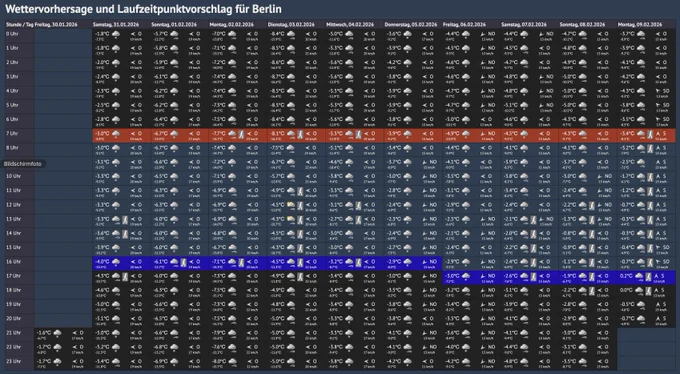The height and width of the screenshot is (374, 680).
Task: Click partly sunny icon on Dienstag 03.02 at 12 Uhr
Action: tap(291, 205)
